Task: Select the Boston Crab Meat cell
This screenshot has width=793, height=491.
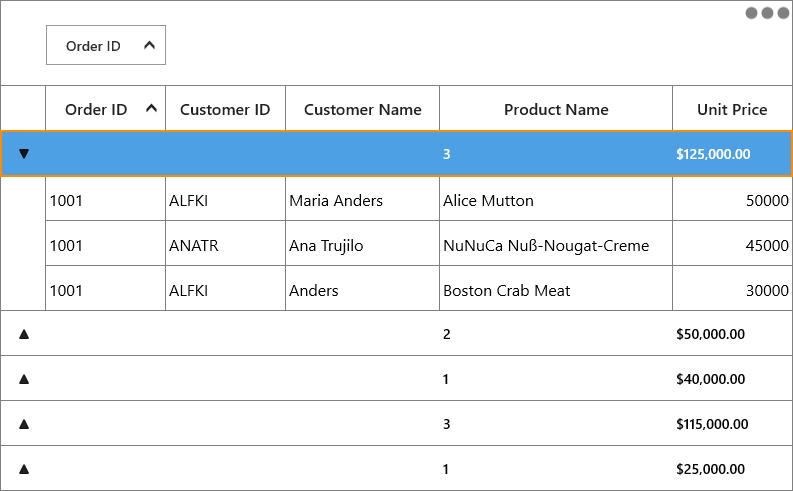Action: click(556, 288)
